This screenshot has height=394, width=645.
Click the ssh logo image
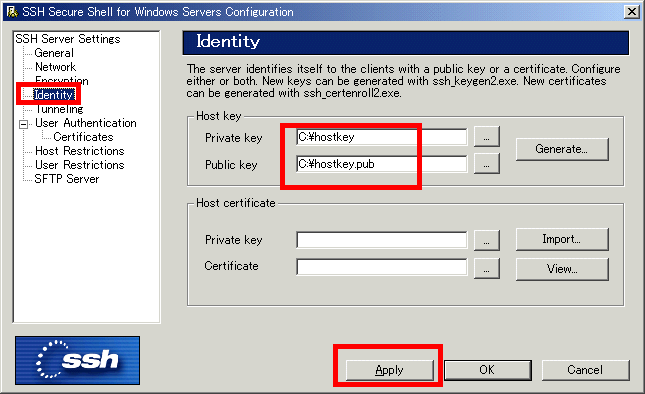78,360
